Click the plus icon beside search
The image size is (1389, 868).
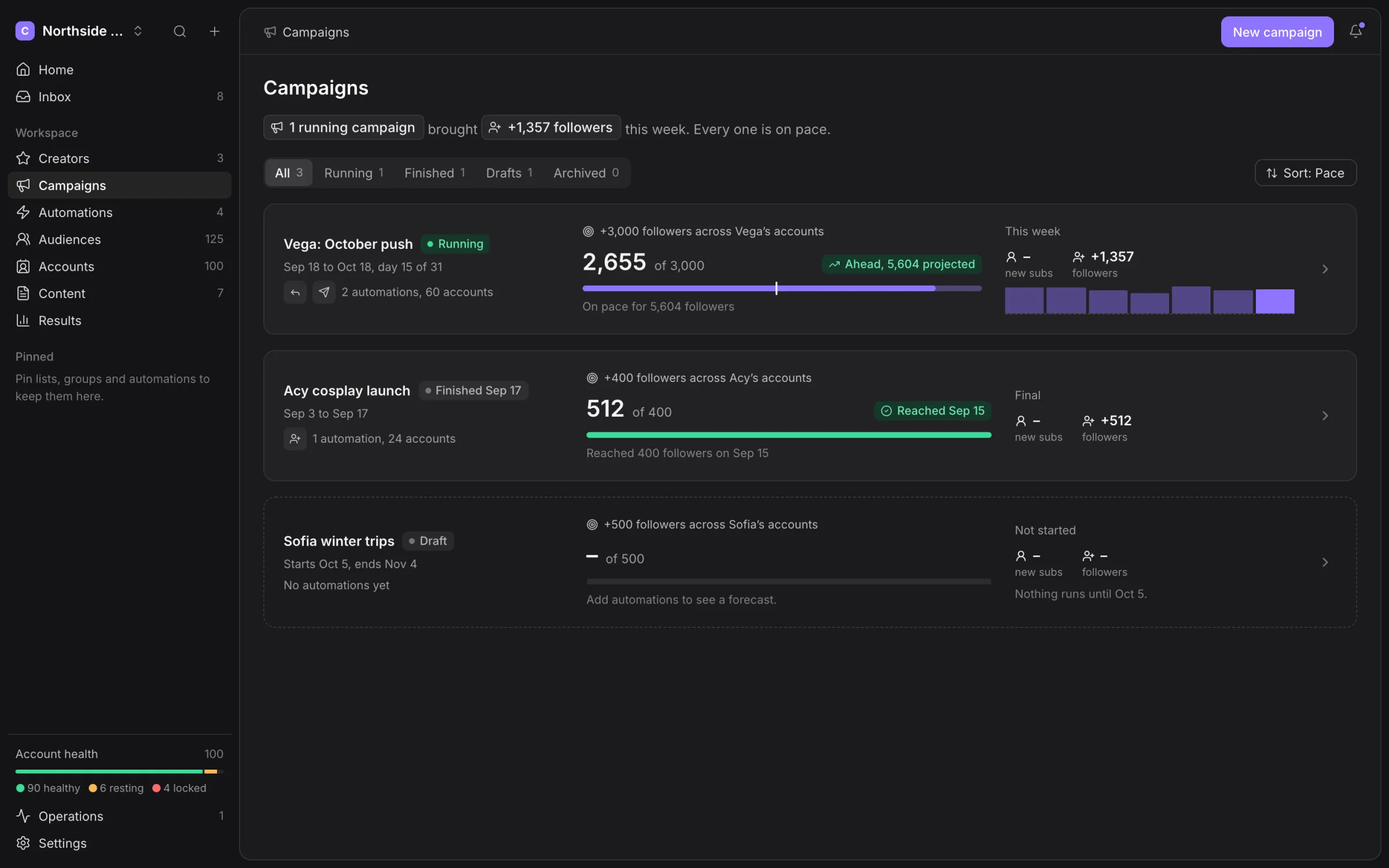[214, 31]
